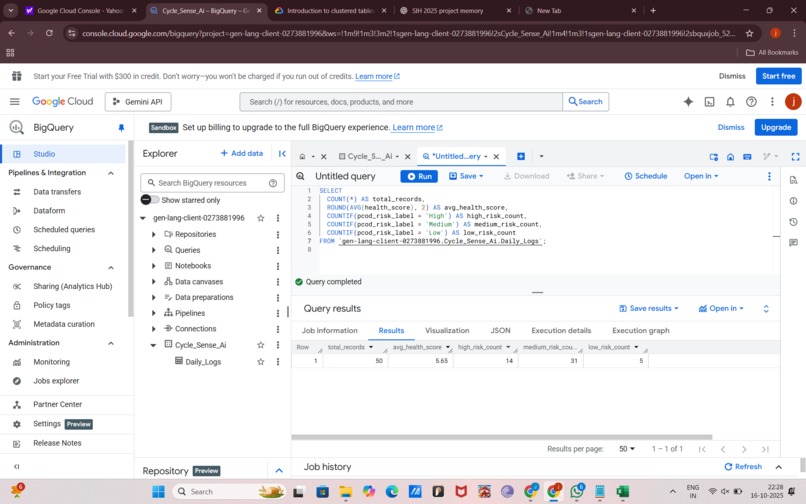The width and height of the screenshot is (806, 504).
Task: Collapse the Pipelines & Integration section
Action: point(111,173)
